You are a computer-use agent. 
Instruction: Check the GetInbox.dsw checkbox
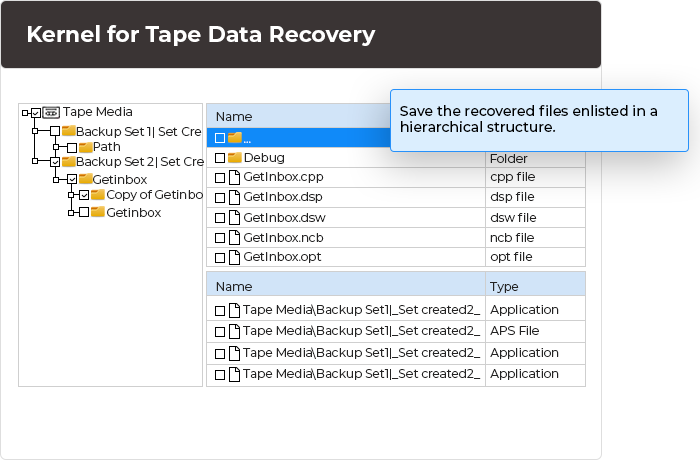tap(220, 218)
